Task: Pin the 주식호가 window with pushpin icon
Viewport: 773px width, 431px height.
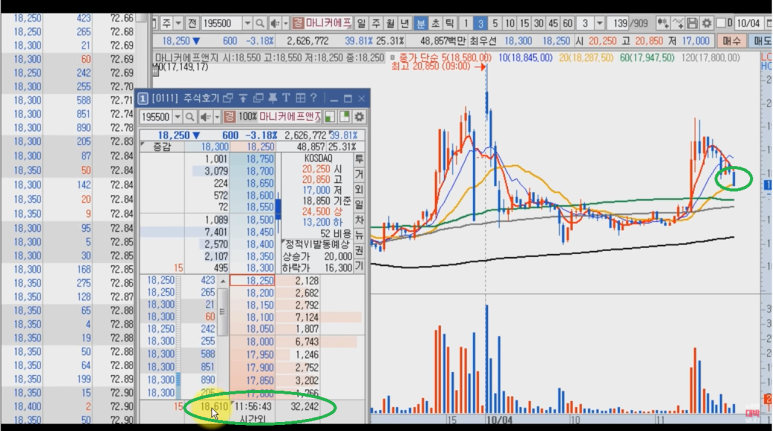Action: pos(272,99)
